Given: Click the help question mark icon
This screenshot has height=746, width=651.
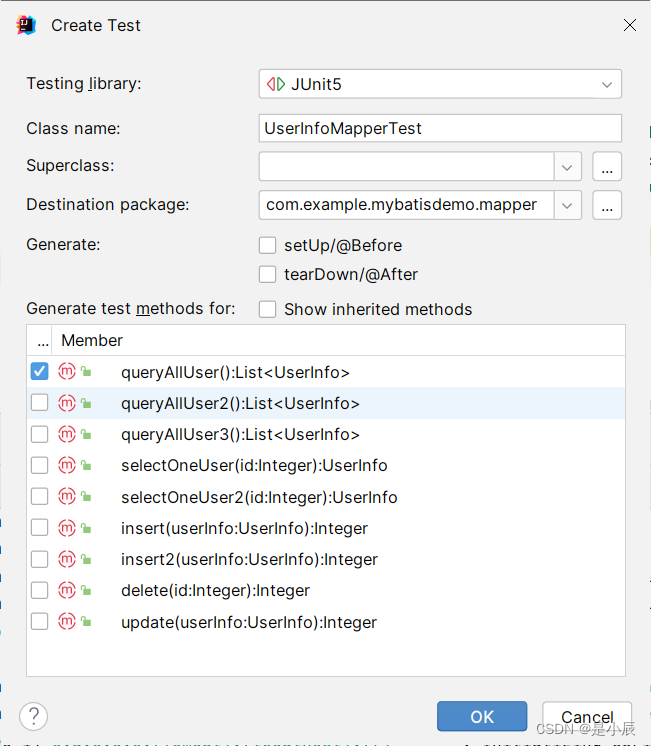Looking at the screenshot, I should tap(33, 716).
